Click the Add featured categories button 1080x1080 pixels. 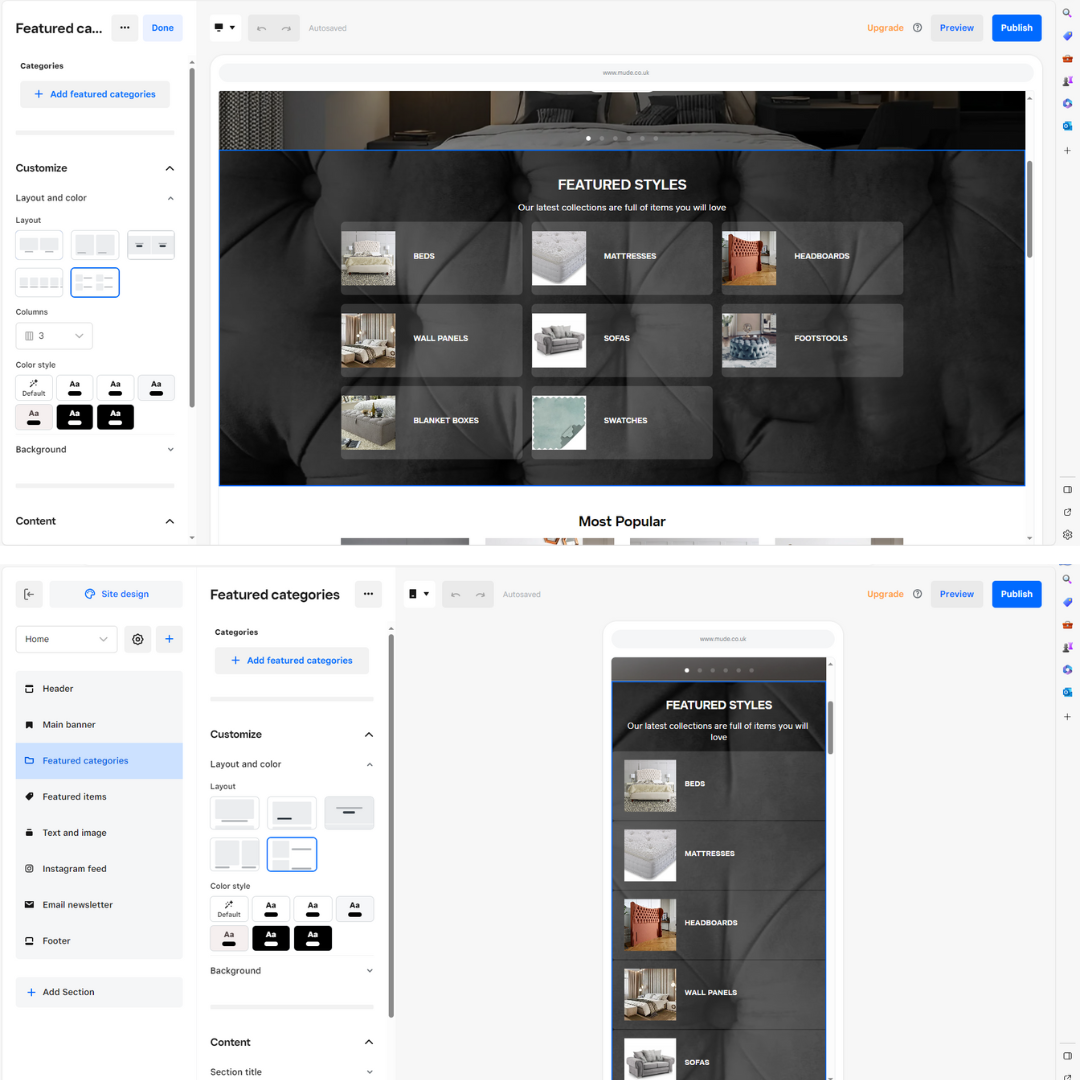click(94, 93)
